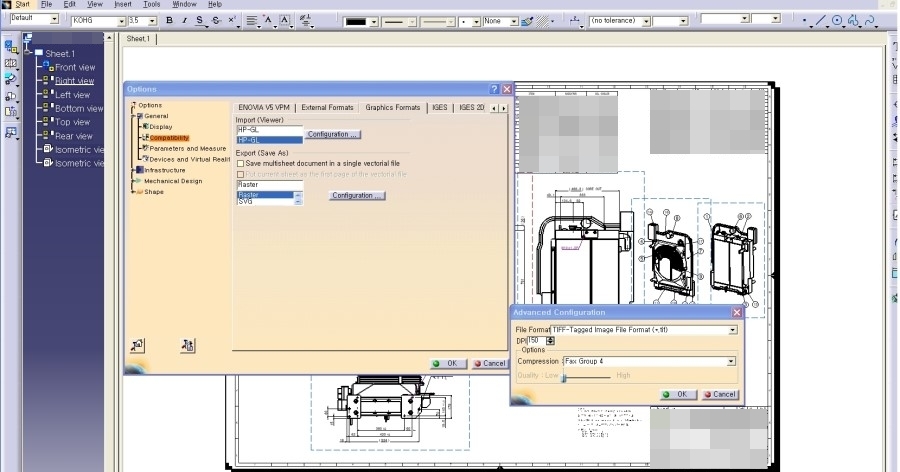
Task: Select SVG in export format list
Action: [245, 202]
